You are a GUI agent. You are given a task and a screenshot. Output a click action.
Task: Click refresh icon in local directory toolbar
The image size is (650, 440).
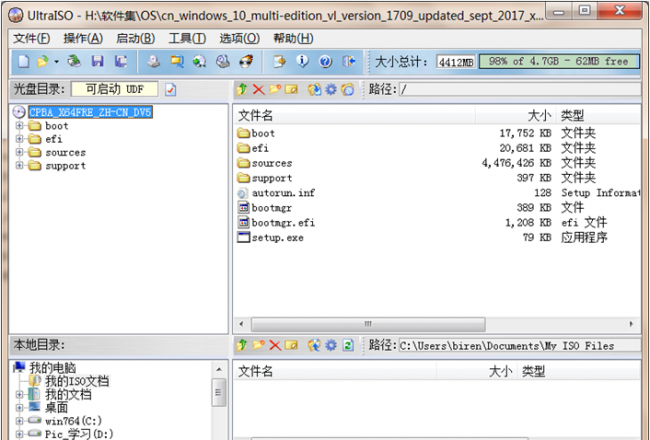tap(348, 345)
